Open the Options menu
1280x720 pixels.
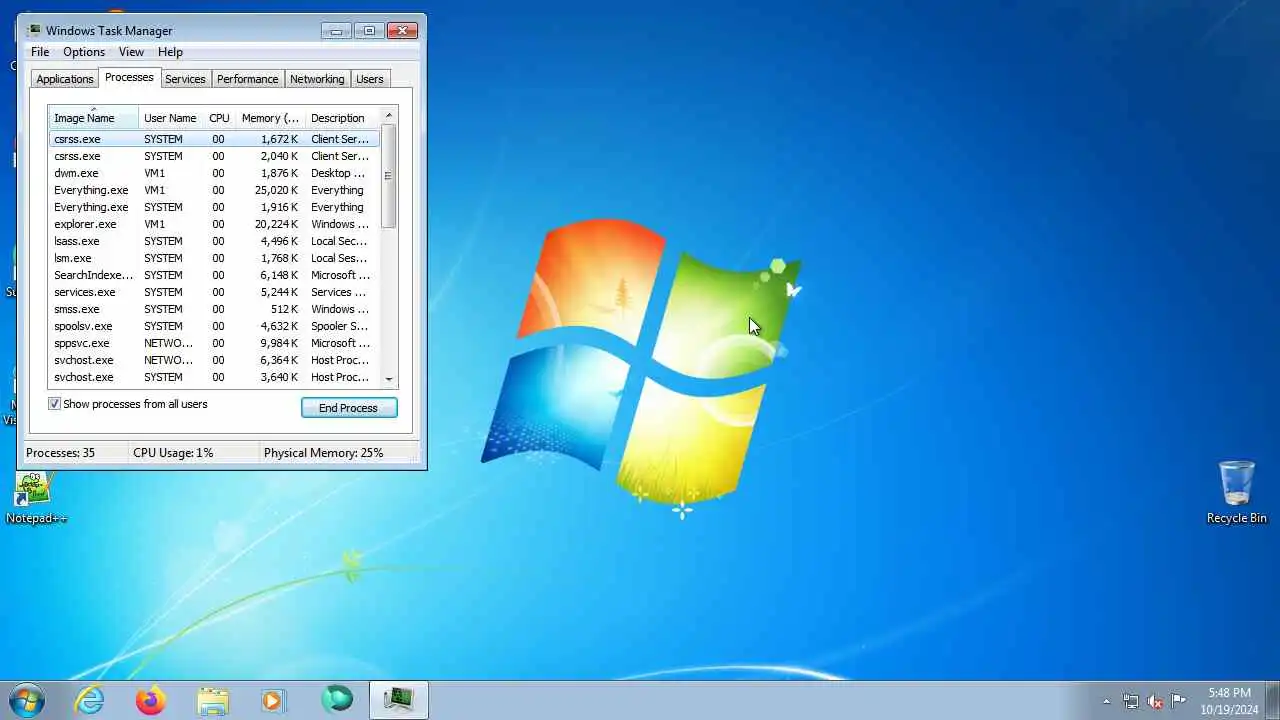coord(84,52)
